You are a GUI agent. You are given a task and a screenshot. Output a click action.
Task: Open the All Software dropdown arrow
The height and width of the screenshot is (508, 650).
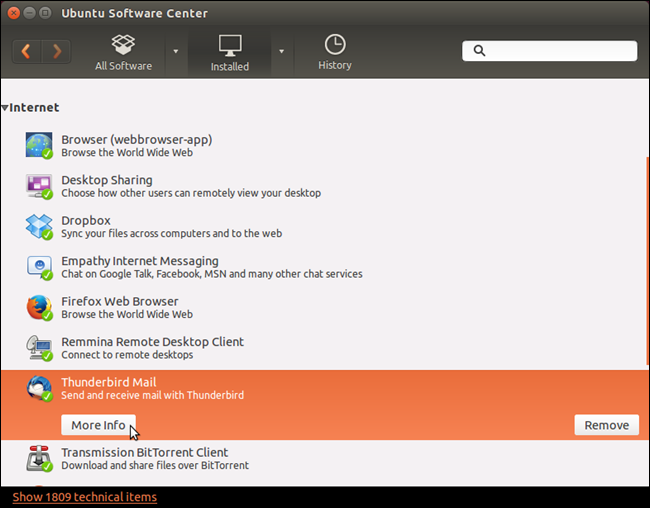[x=176, y=51]
